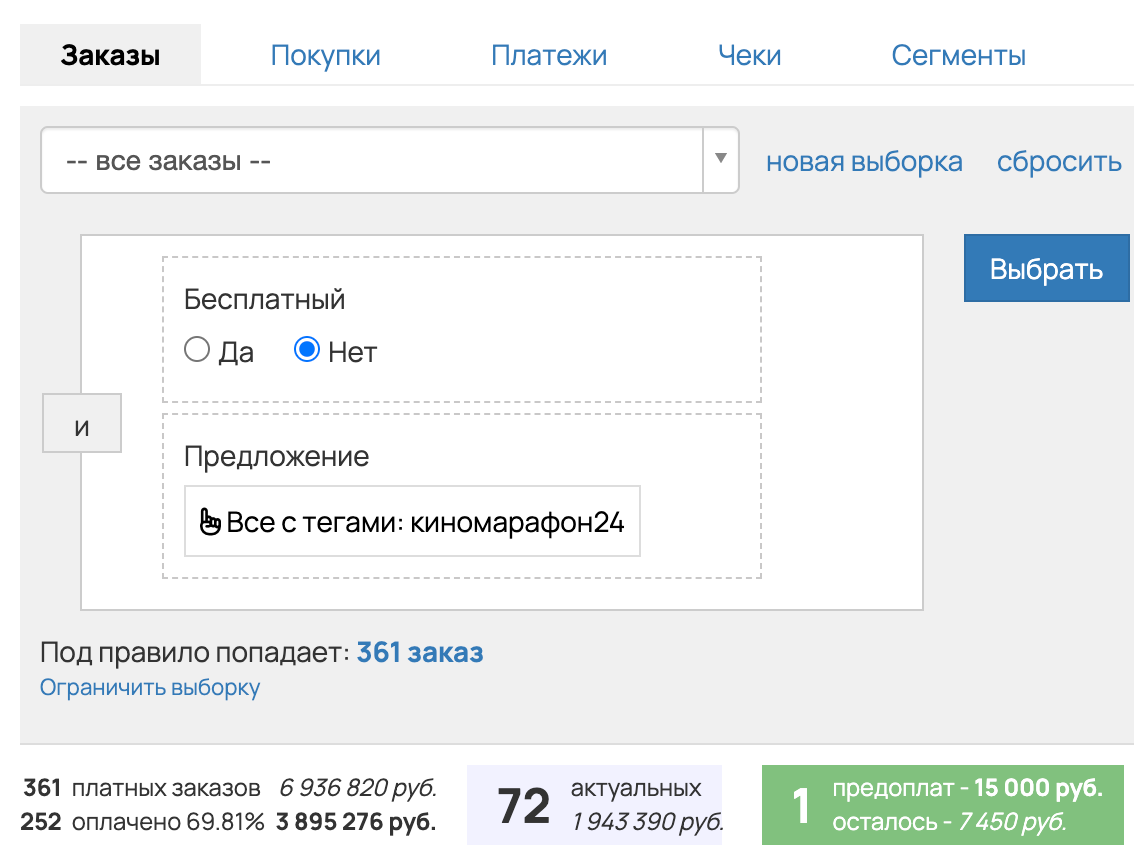Screen dimensions: 1134x860
Task: Click "Ограничить выборку" link
Action: (x=149, y=687)
